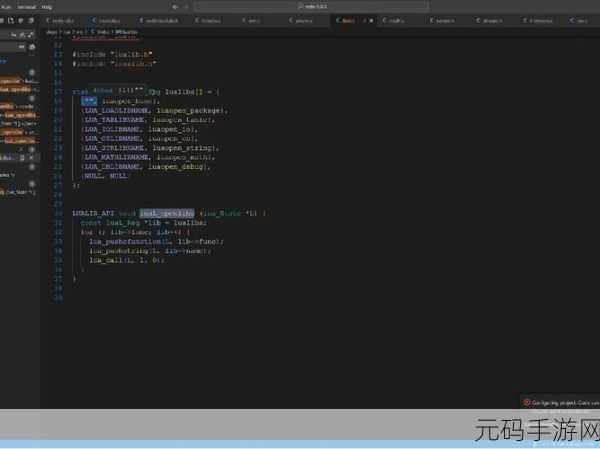Click the #include "lualib.h" line
600x449 pixels.
pos(112,54)
